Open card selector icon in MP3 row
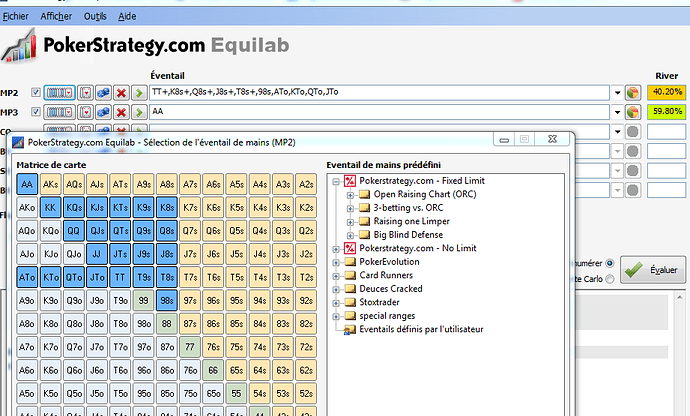The height and width of the screenshot is (416, 690). point(85,112)
